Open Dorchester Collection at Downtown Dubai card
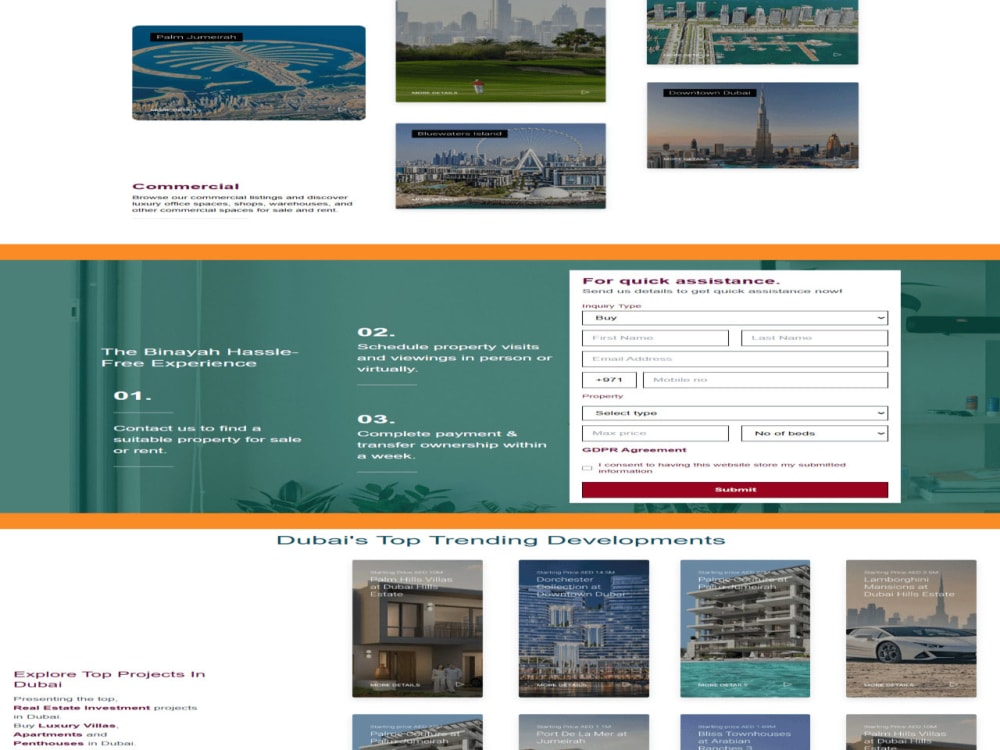This screenshot has height=750, width=1000. tap(584, 628)
